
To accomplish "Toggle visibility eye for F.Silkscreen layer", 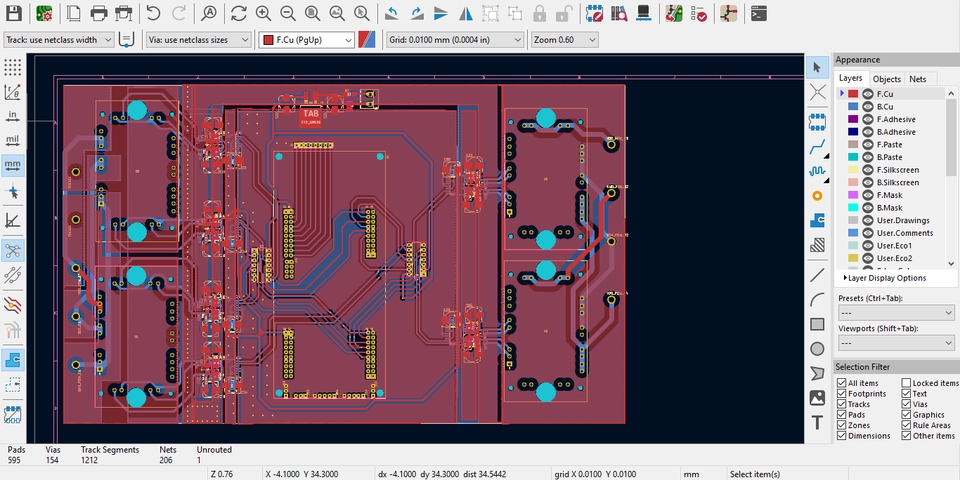I will click(868, 170).
